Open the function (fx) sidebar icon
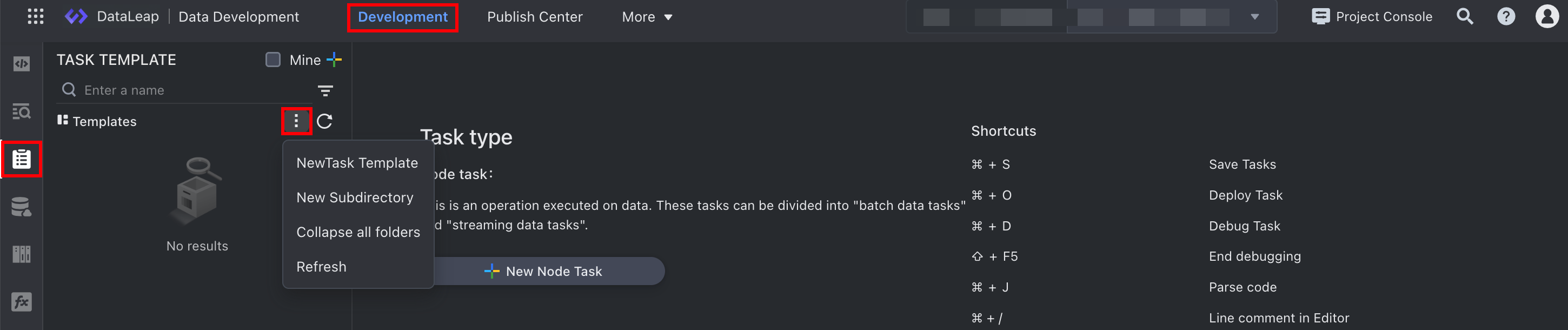Viewport: 1568px width, 330px height. click(x=21, y=301)
